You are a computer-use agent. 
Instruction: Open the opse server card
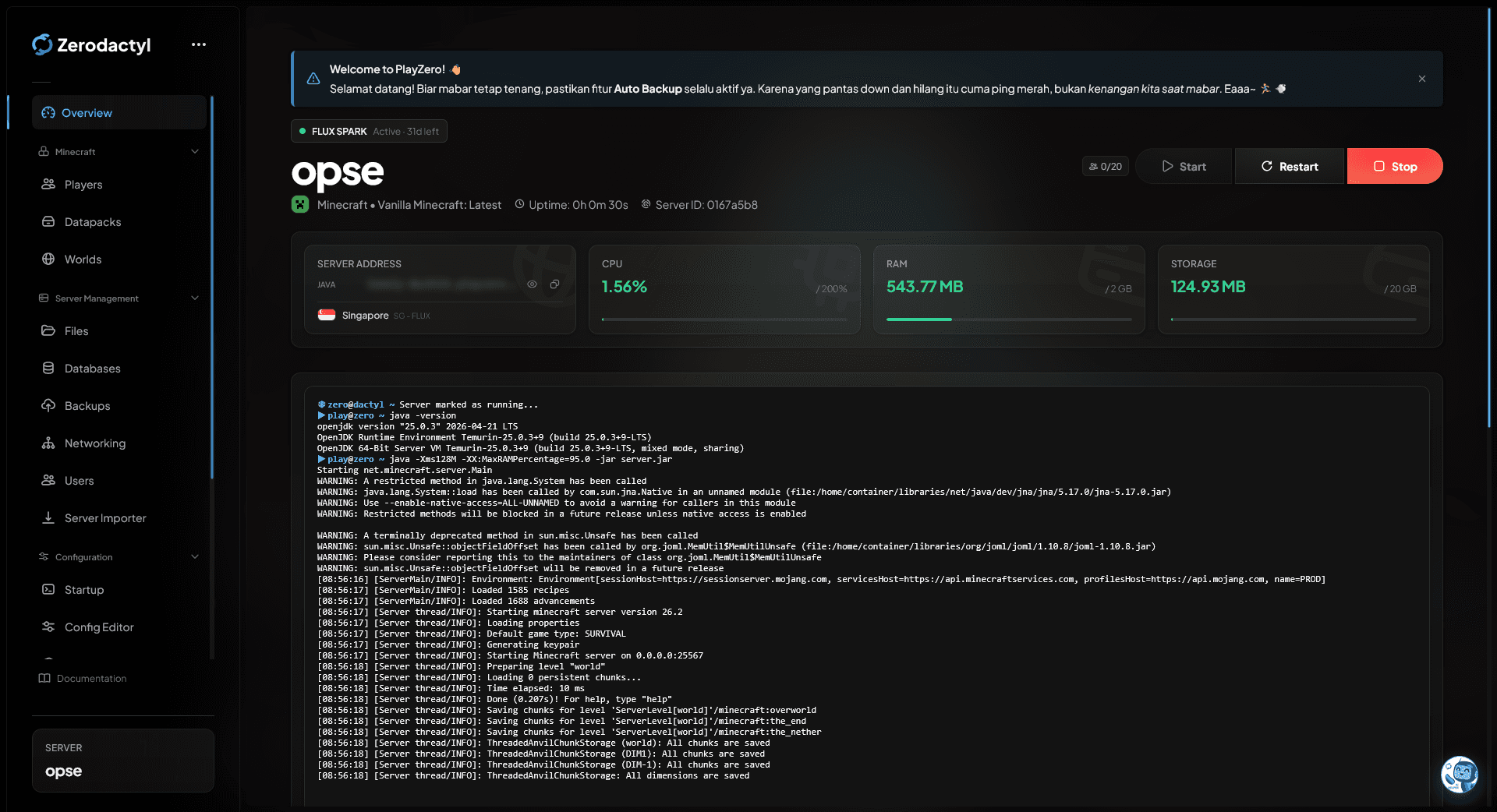(x=123, y=761)
